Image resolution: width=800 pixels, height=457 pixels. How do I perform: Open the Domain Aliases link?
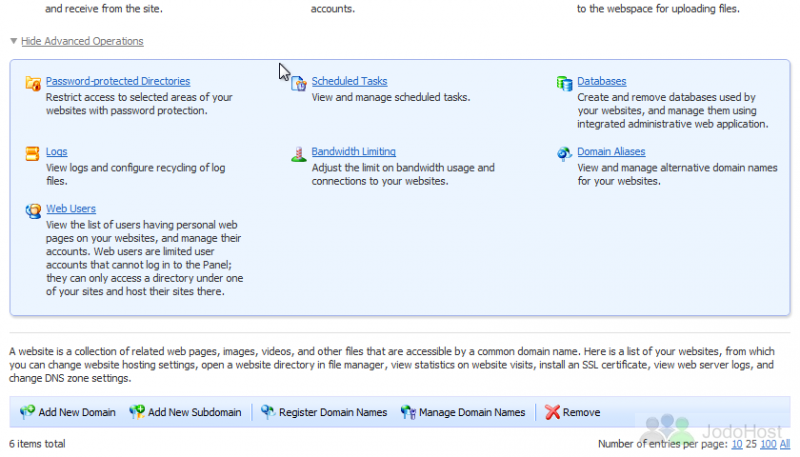(x=611, y=151)
